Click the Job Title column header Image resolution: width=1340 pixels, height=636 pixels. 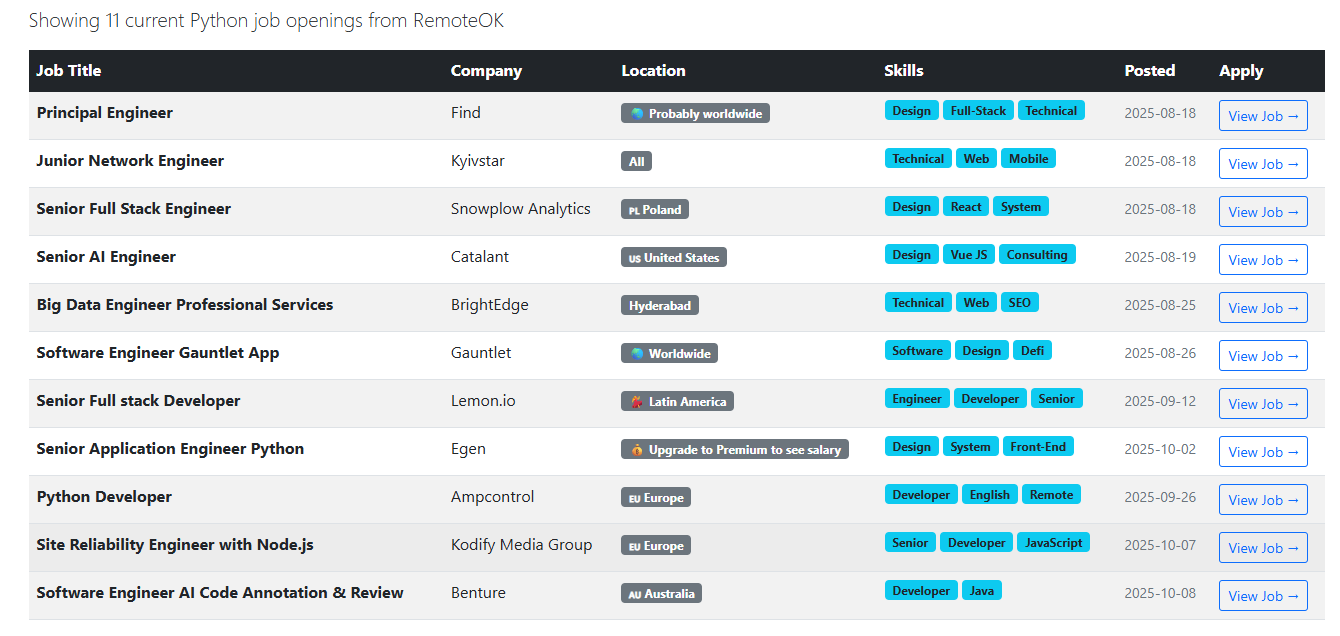point(69,71)
